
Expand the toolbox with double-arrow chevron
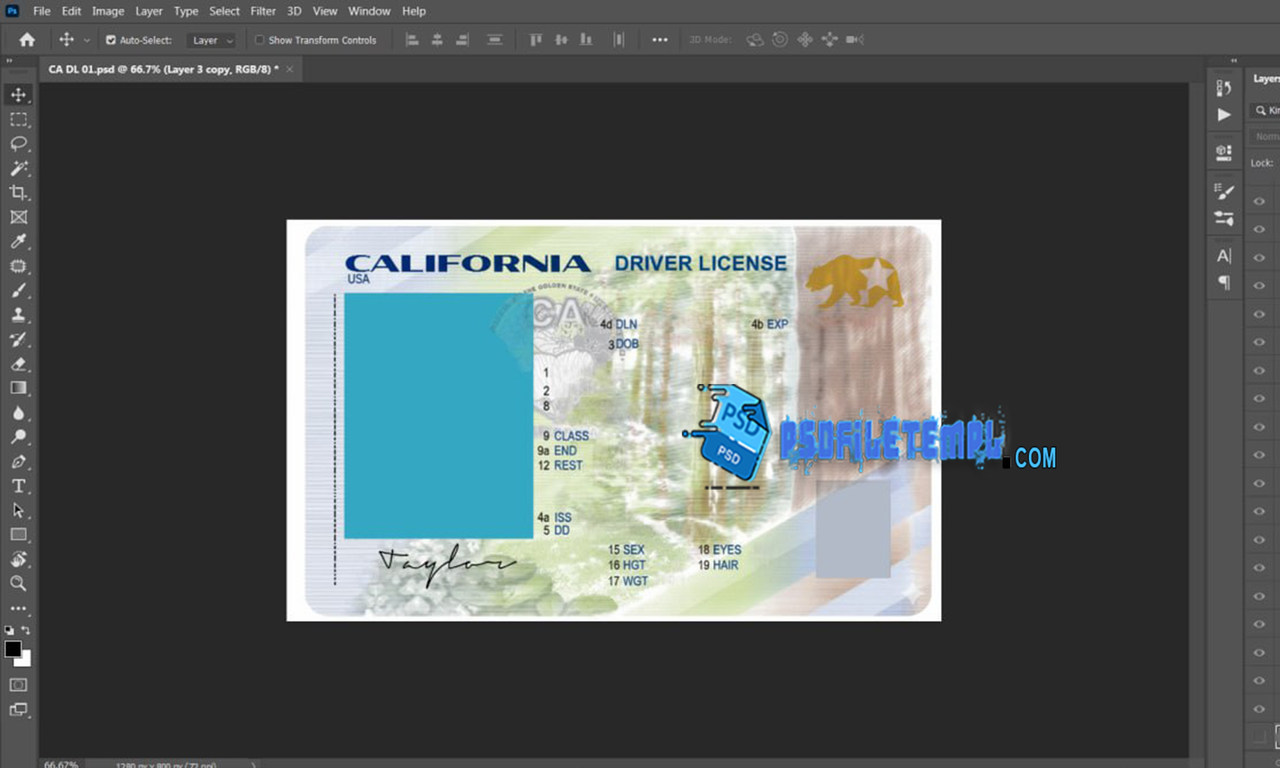pyautogui.click(x=11, y=62)
